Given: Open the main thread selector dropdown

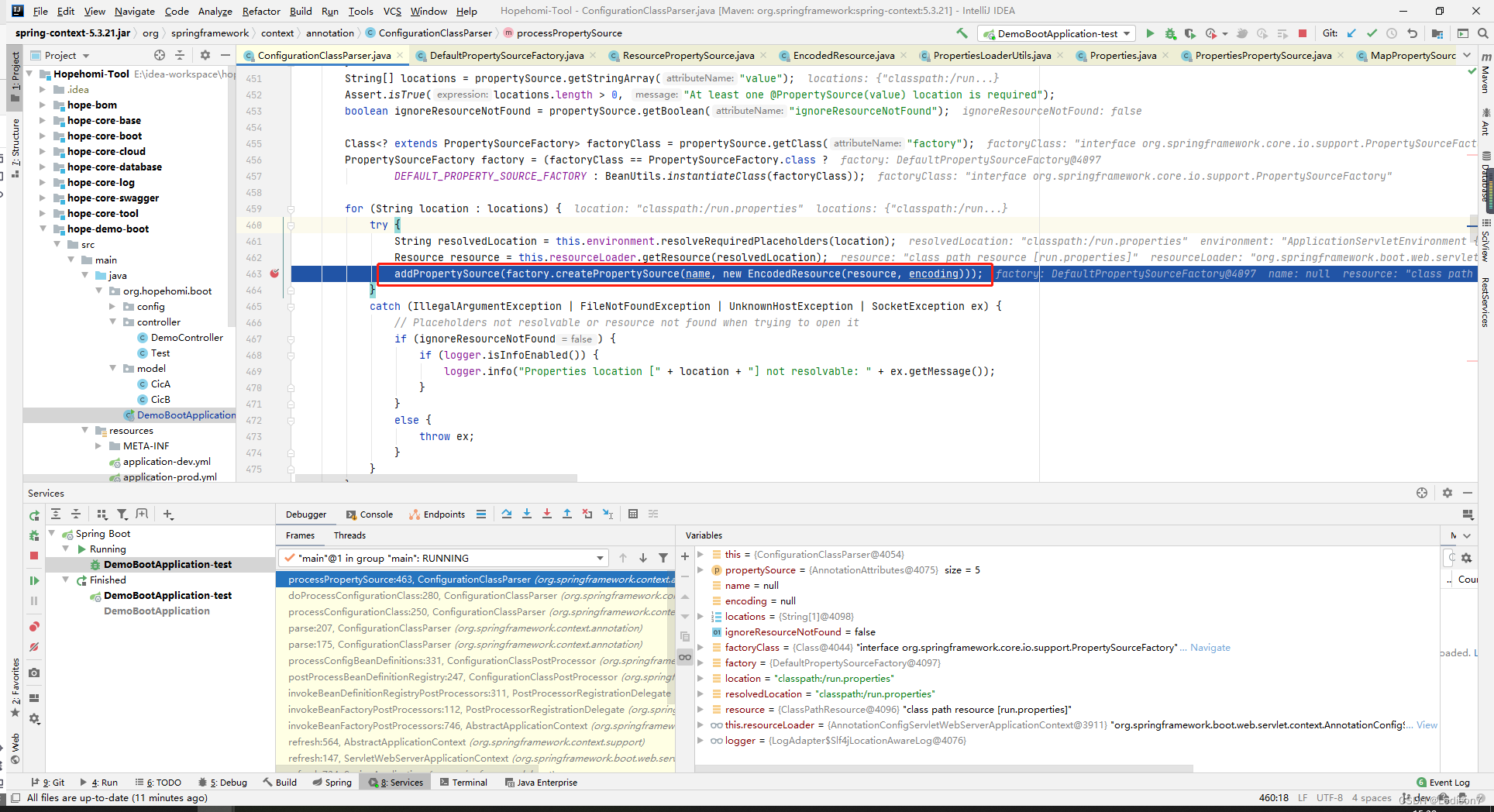Looking at the screenshot, I should (x=442, y=558).
